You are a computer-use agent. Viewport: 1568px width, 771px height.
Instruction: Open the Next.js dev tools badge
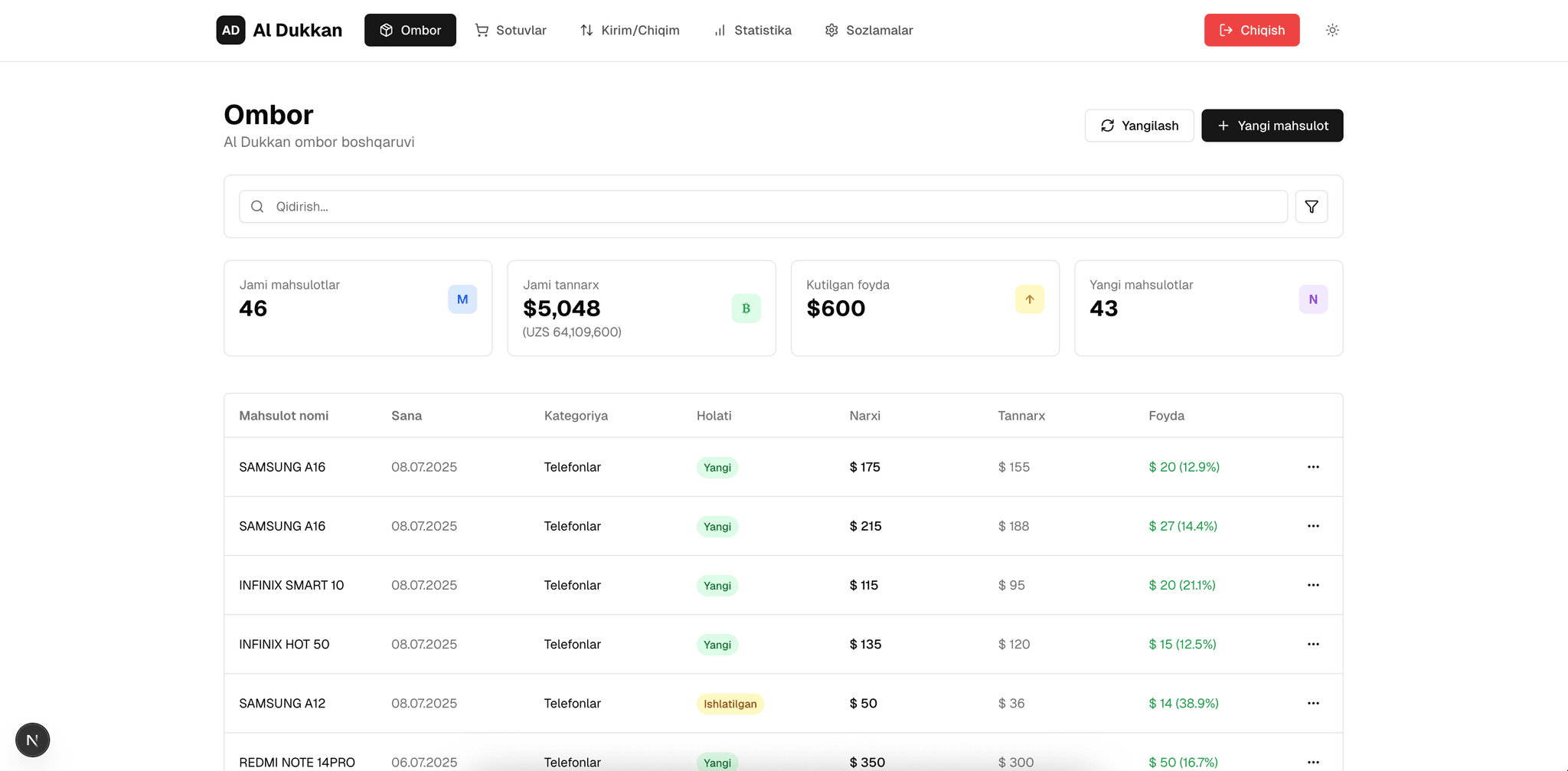(x=33, y=740)
